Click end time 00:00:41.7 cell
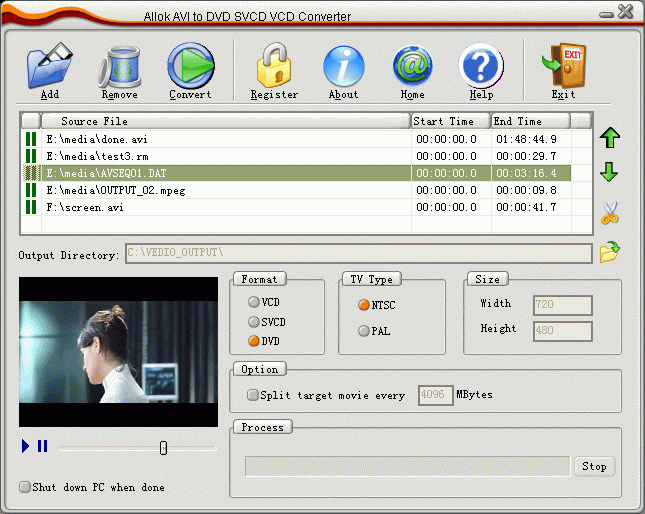This screenshot has height=514, width=645. [531, 207]
